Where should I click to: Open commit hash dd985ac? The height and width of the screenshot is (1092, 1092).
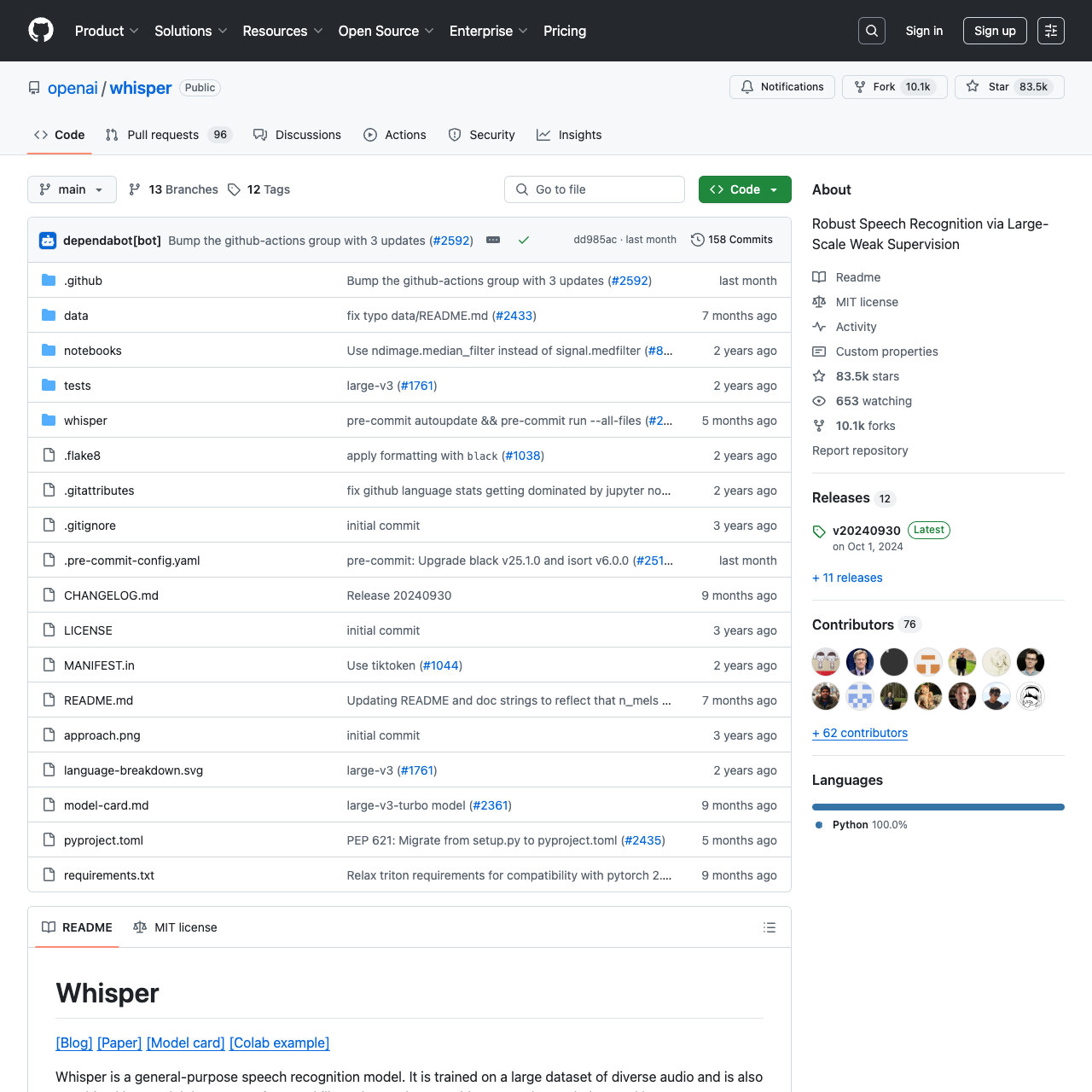click(595, 240)
